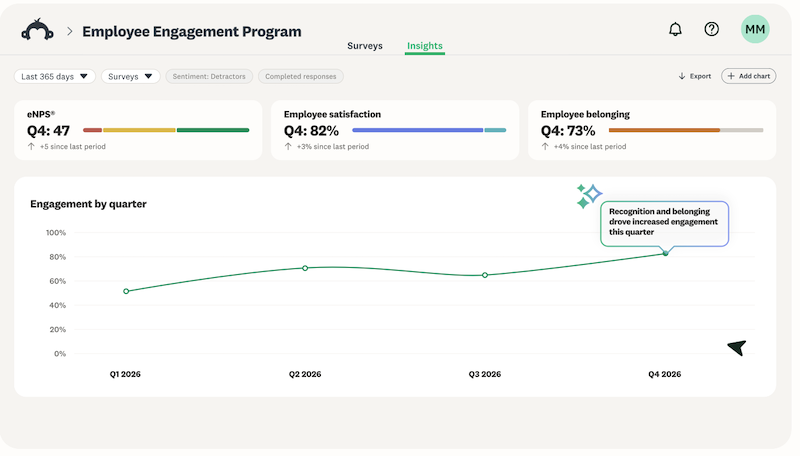Screen dimensions: 800x456
Task: Click the 100% y-axis label
Action: click(56, 233)
